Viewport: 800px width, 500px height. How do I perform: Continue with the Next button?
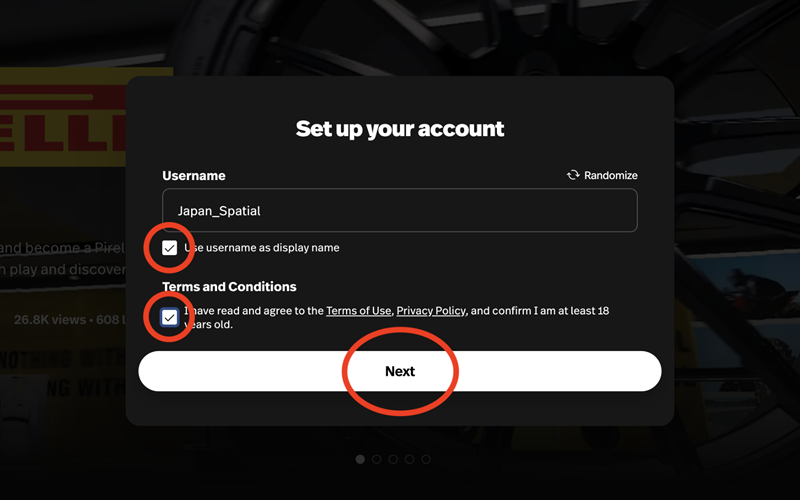pos(400,371)
